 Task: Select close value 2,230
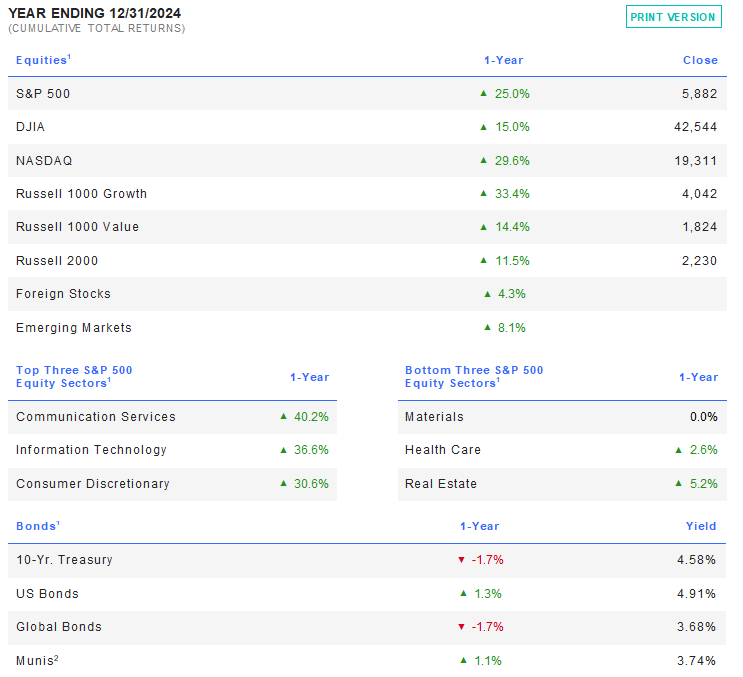click(699, 261)
